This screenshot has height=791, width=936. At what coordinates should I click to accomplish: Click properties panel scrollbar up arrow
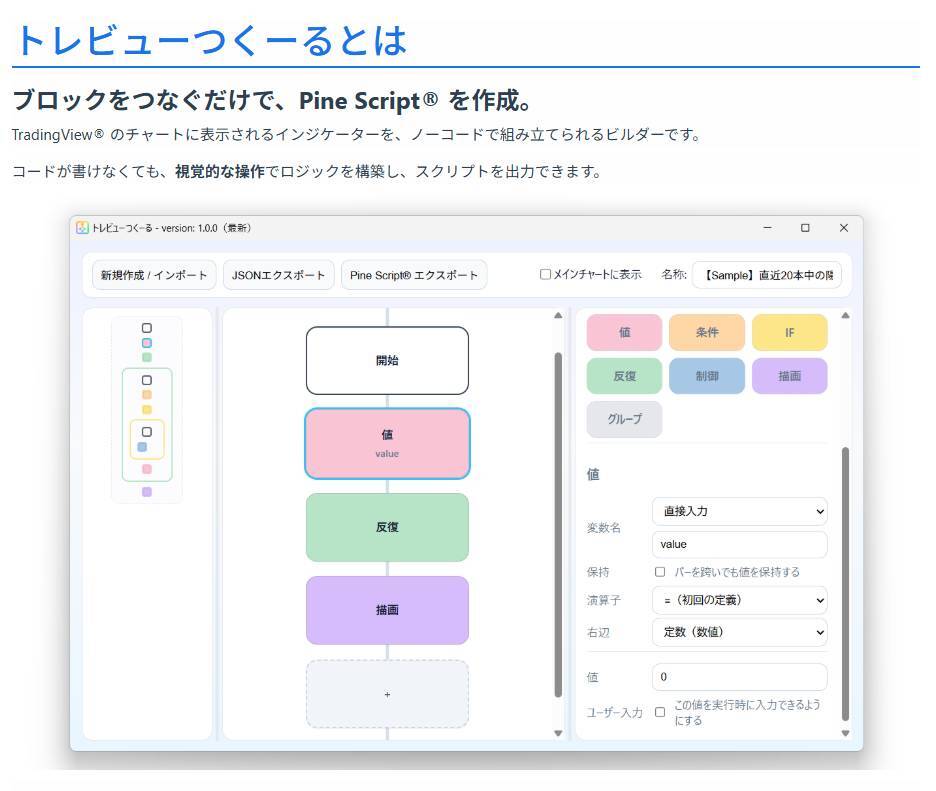845,315
